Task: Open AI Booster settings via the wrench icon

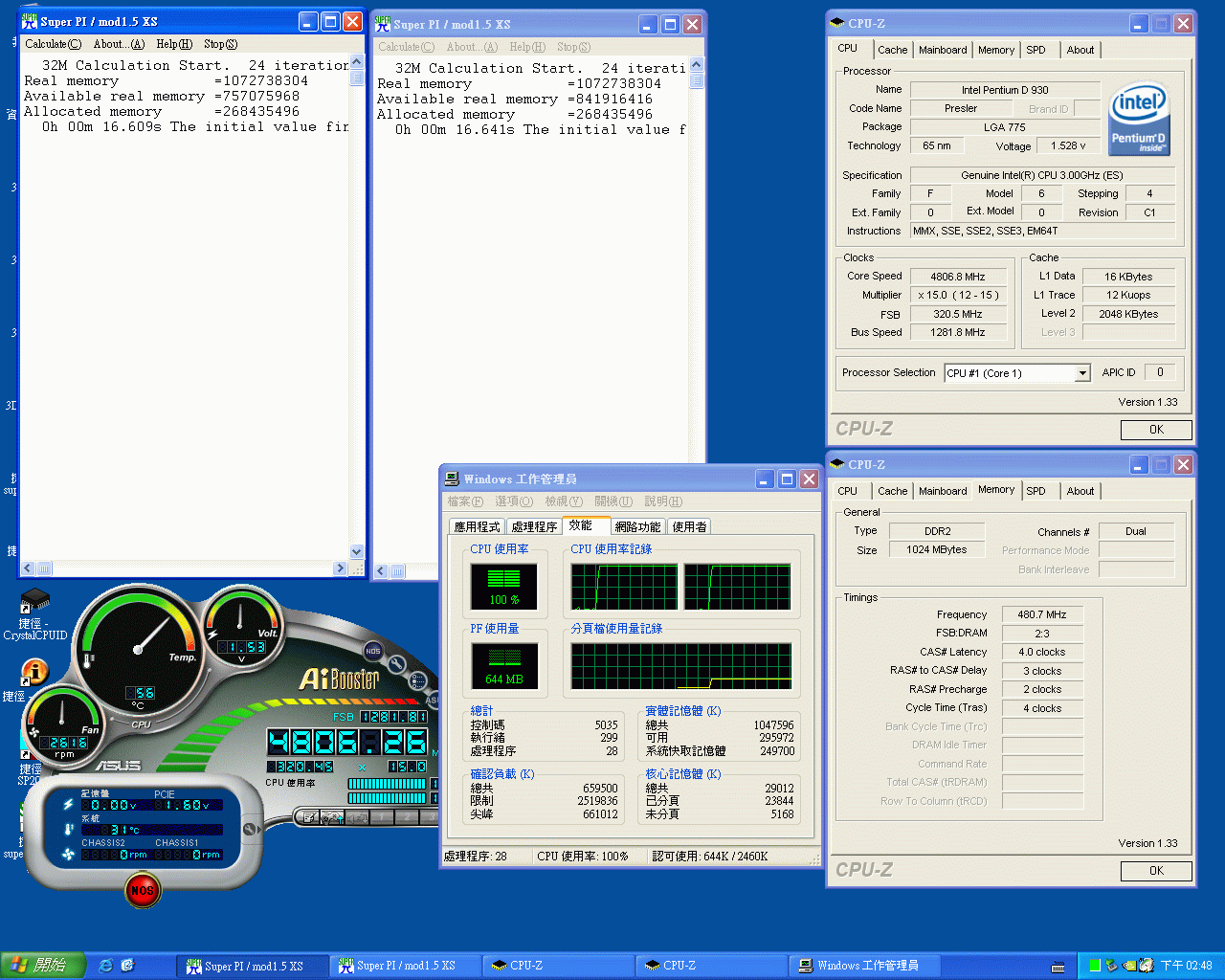Action: click(x=397, y=662)
